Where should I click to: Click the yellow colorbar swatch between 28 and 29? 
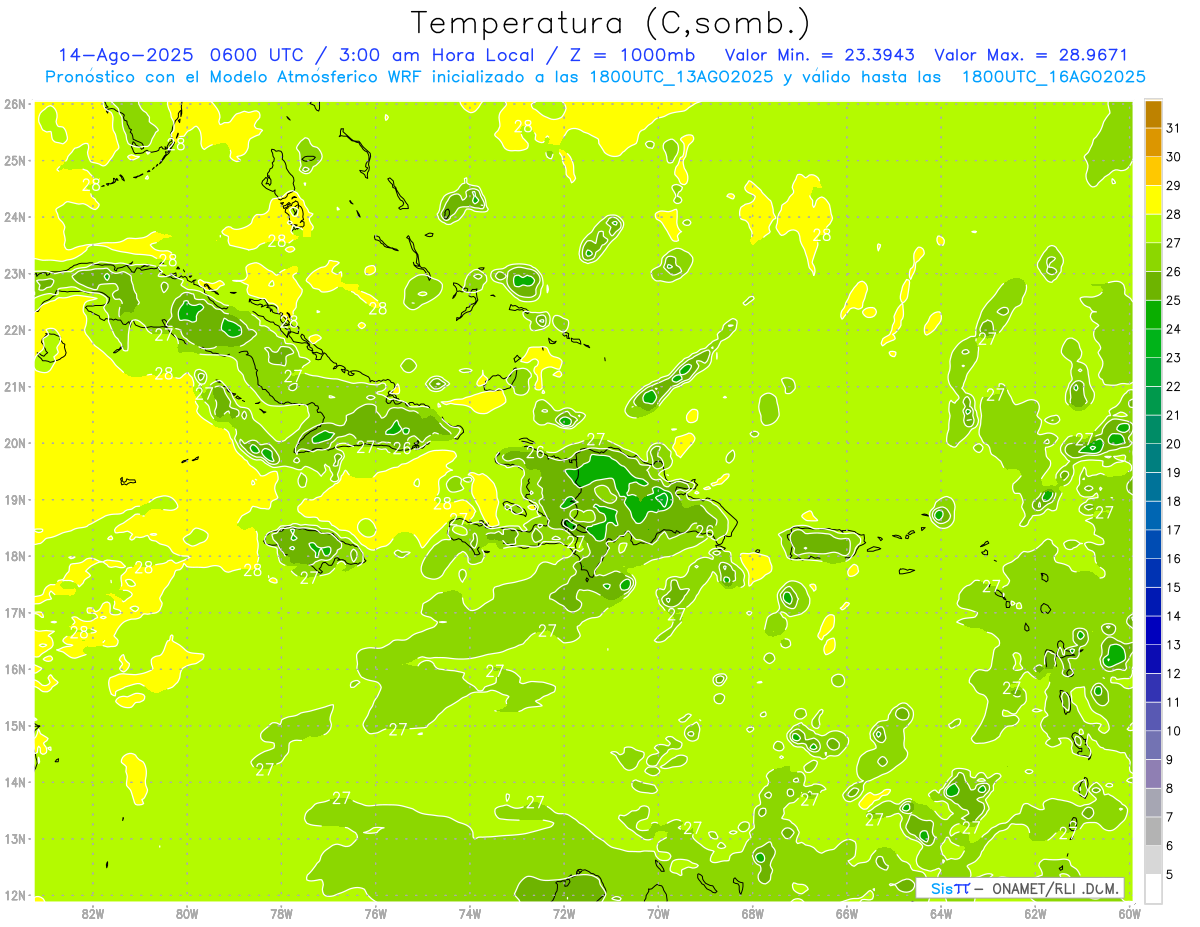tap(1153, 200)
